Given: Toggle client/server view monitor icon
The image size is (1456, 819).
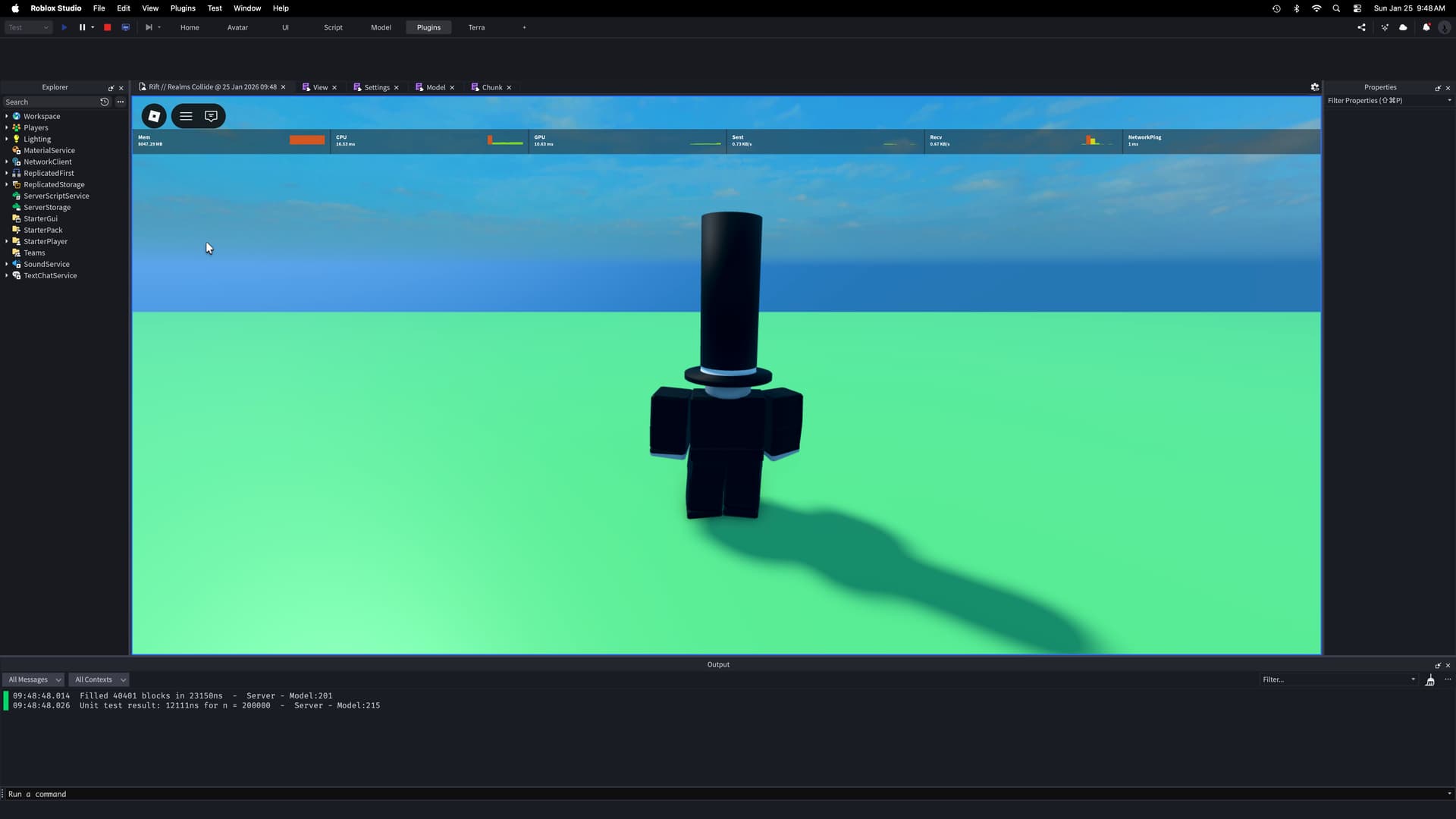Looking at the screenshot, I should [125, 27].
